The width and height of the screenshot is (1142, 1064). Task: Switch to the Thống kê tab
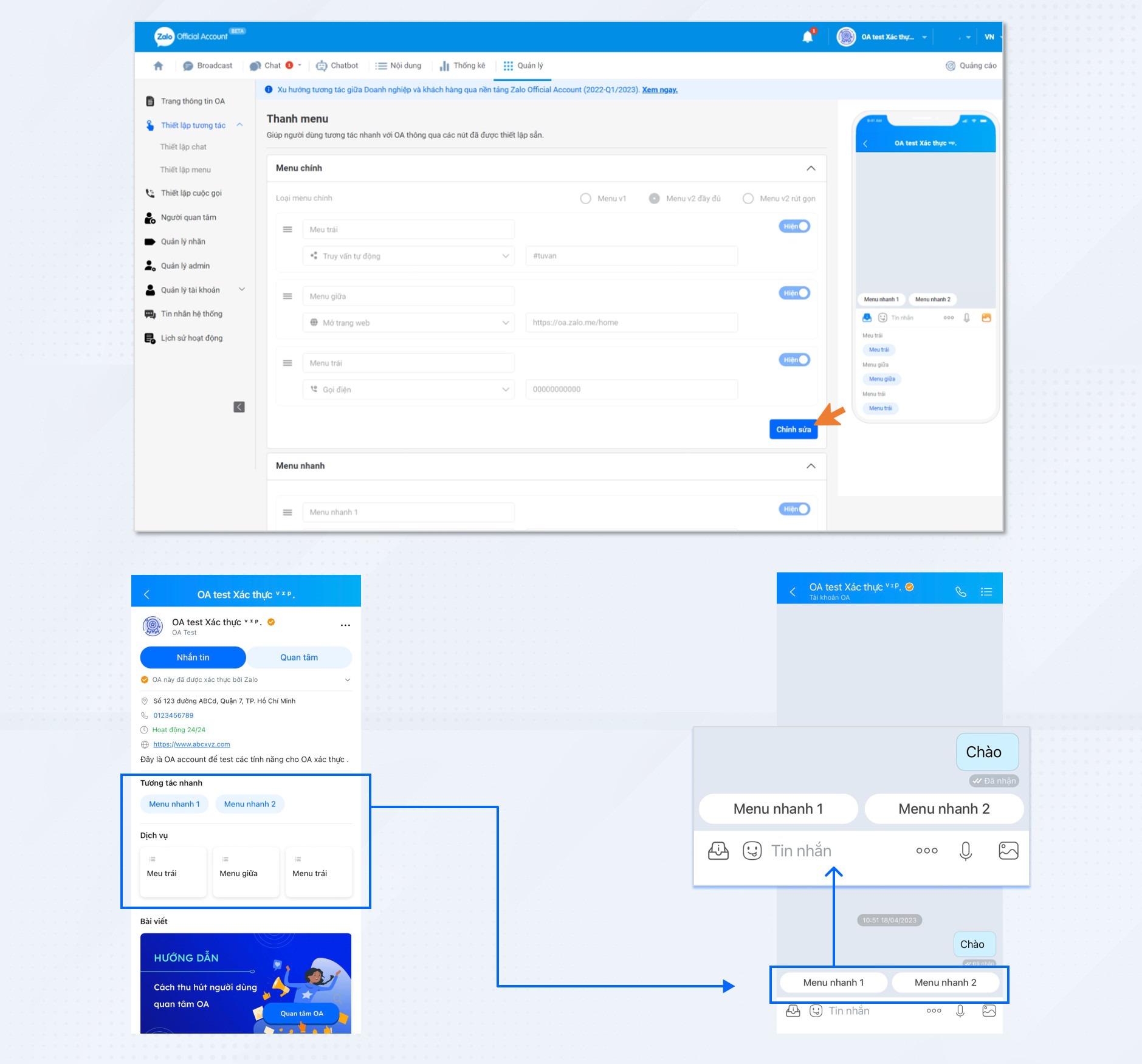point(463,66)
